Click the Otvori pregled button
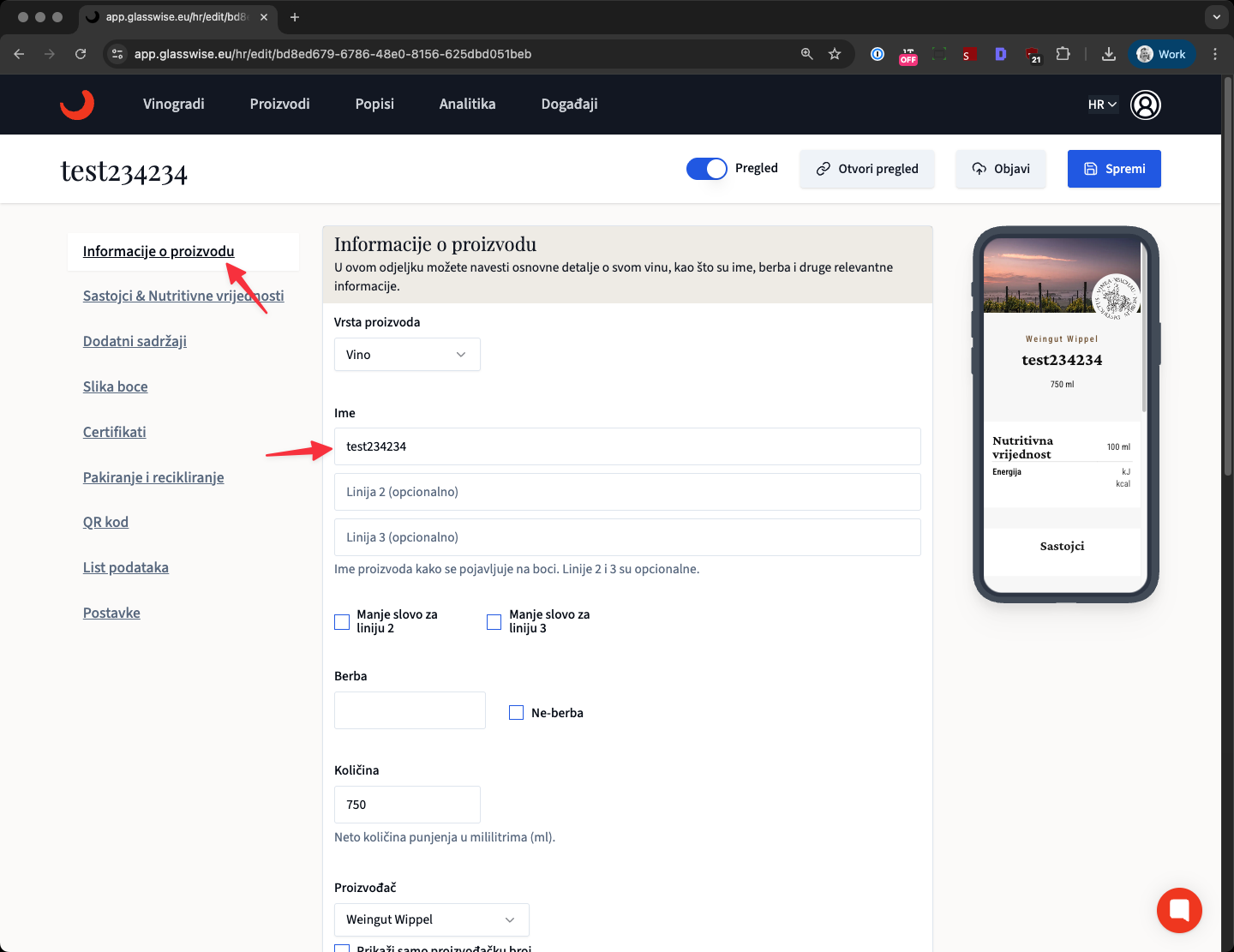This screenshot has height=952, width=1234. point(867,169)
